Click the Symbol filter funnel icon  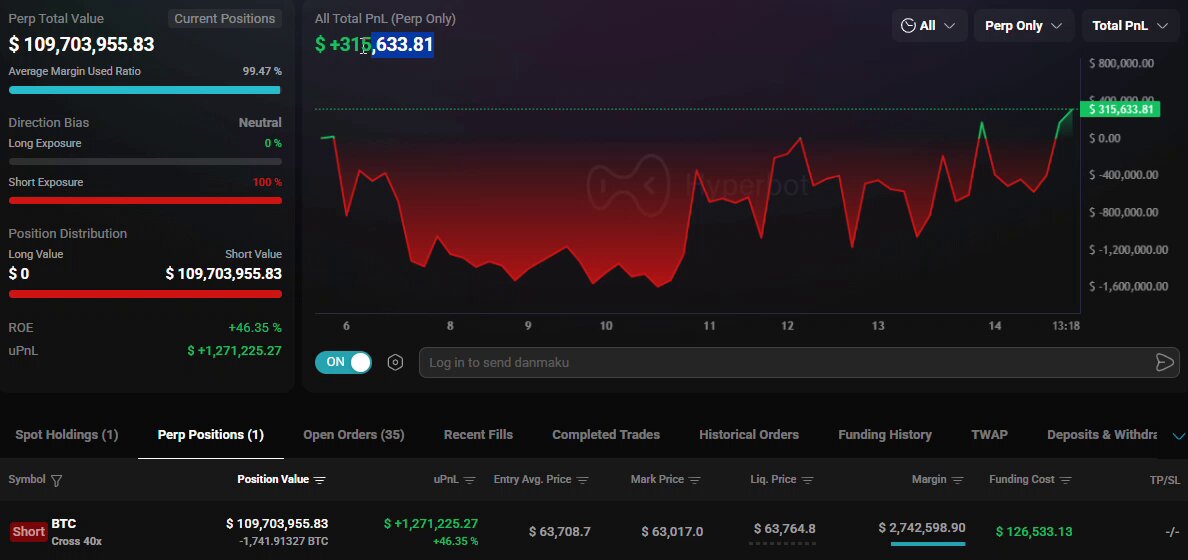click(x=56, y=480)
